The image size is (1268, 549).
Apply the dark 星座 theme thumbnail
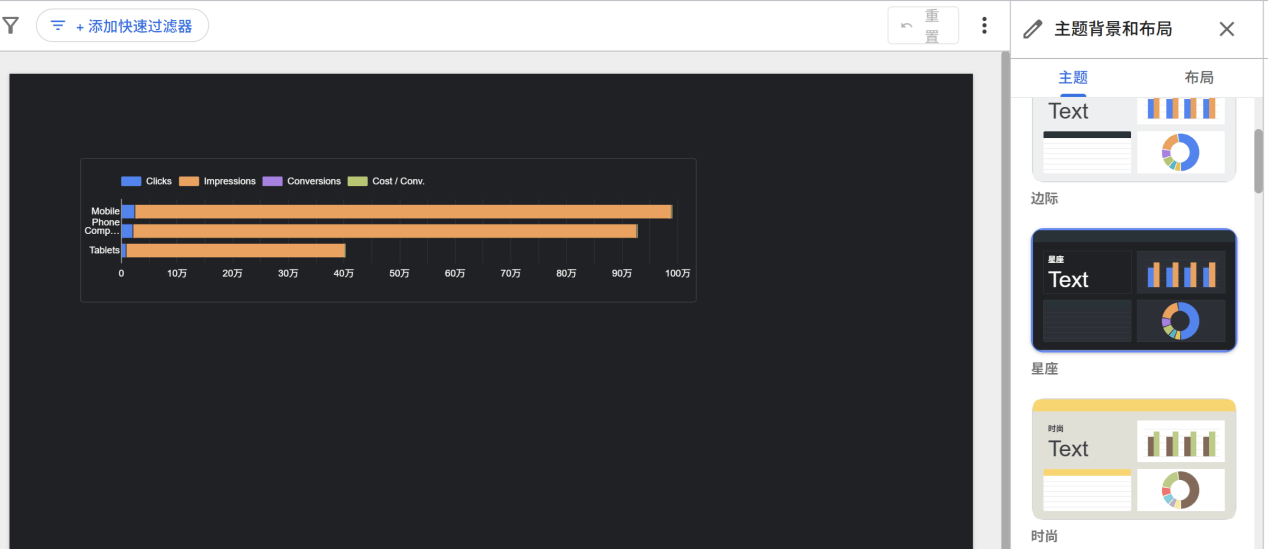[1134, 290]
